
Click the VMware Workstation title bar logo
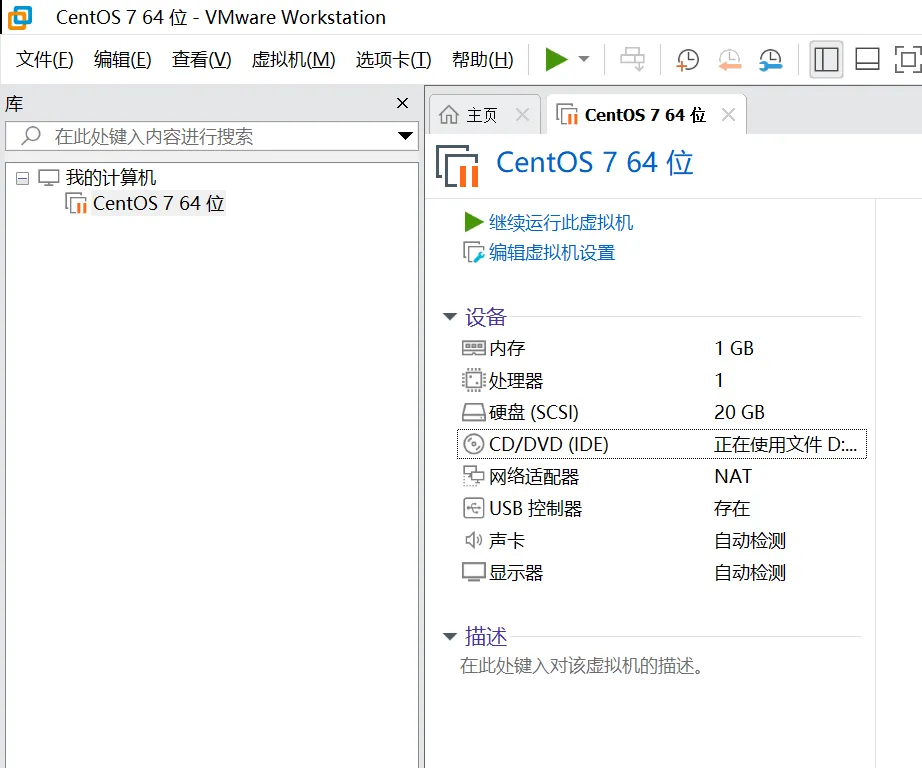19,18
